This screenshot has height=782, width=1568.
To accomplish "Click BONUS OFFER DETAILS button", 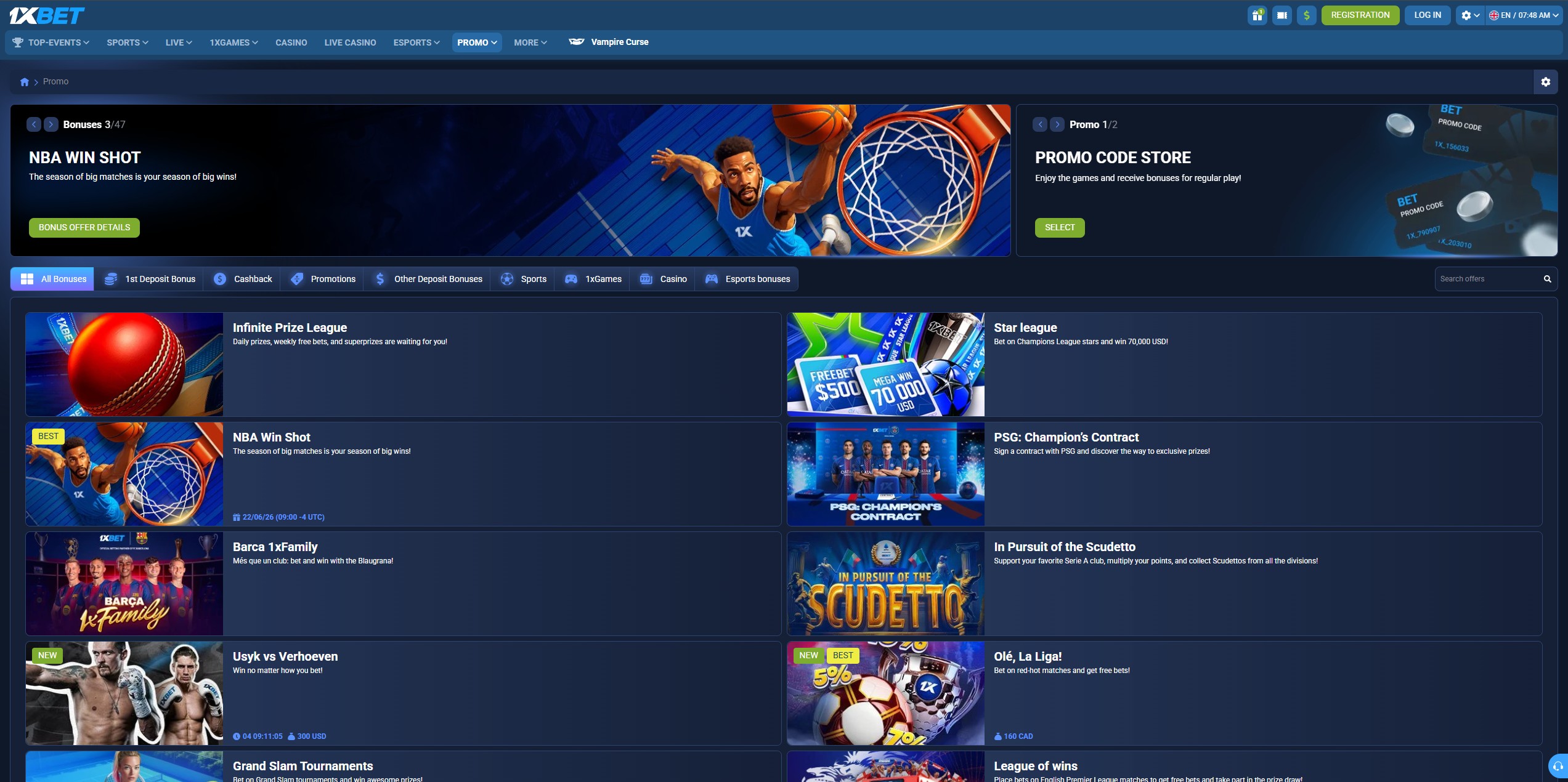I will [x=84, y=228].
